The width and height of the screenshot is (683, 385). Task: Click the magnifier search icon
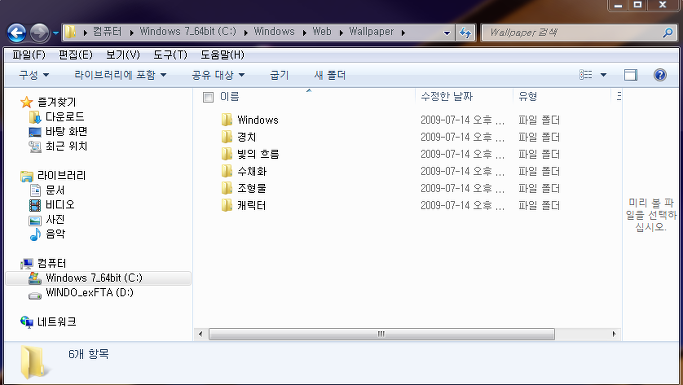[668, 33]
